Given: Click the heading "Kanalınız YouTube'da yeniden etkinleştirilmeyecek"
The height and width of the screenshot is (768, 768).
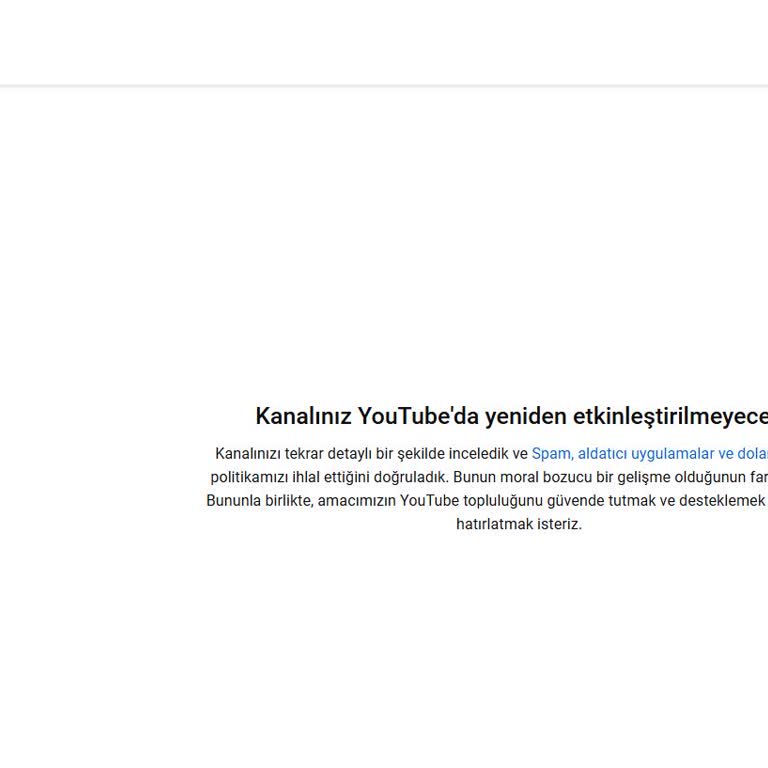Looking at the screenshot, I should tap(511, 416).
